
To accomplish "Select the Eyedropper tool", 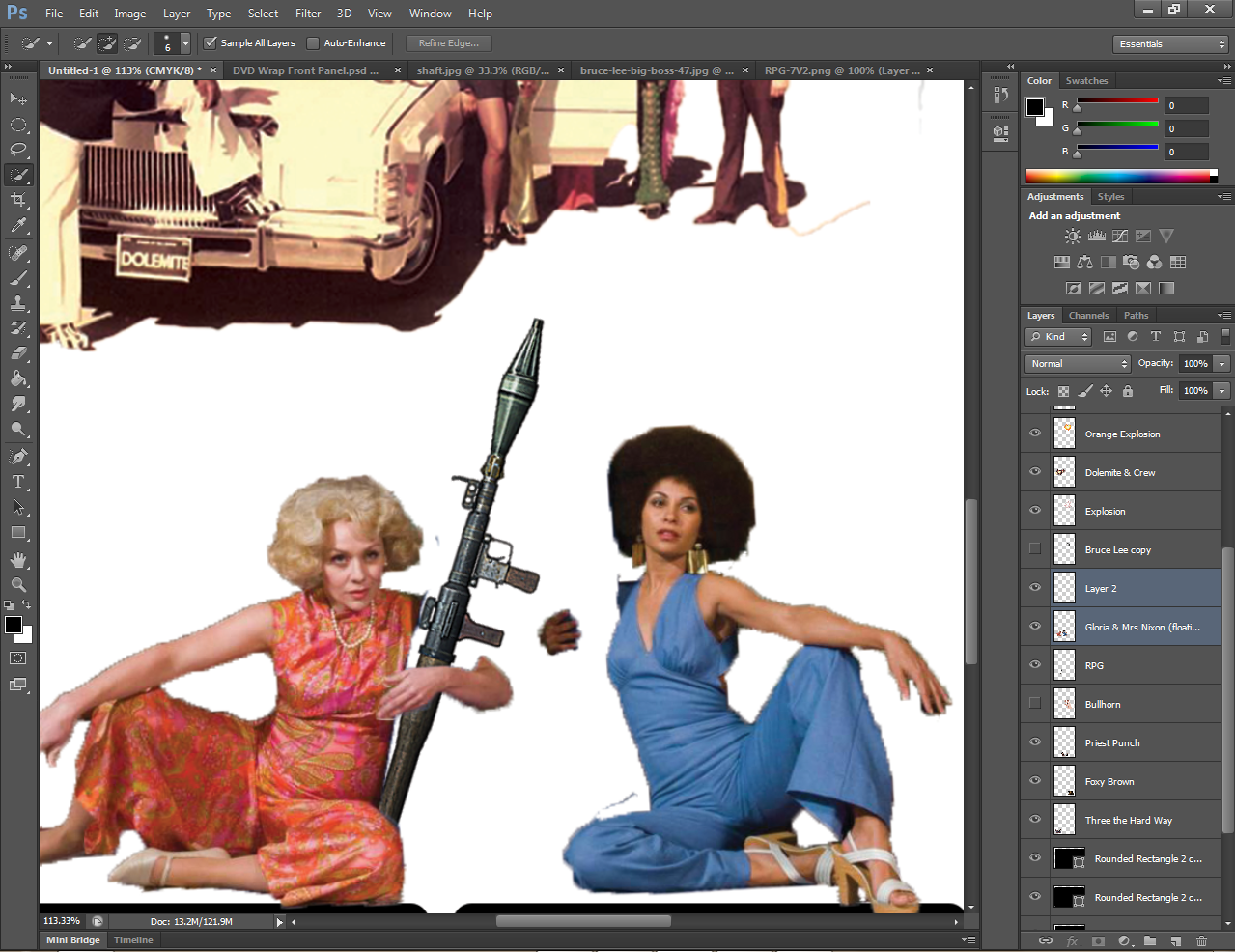I will (18, 225).
